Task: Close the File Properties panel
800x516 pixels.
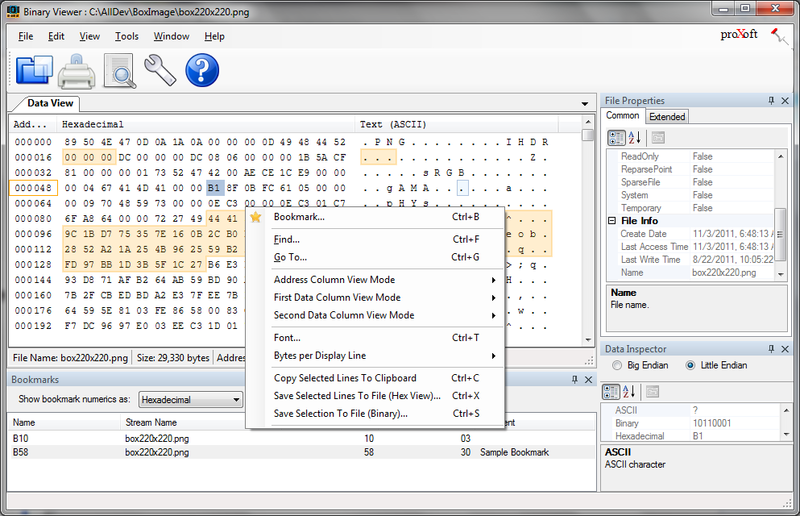Action: point(785,101)
